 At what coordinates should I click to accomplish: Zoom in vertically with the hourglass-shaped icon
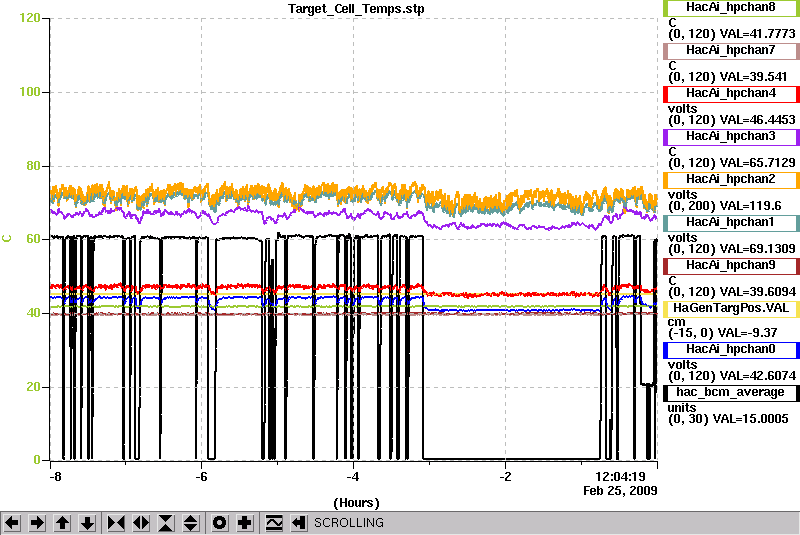pyautogui.click(x=166, y=523)
